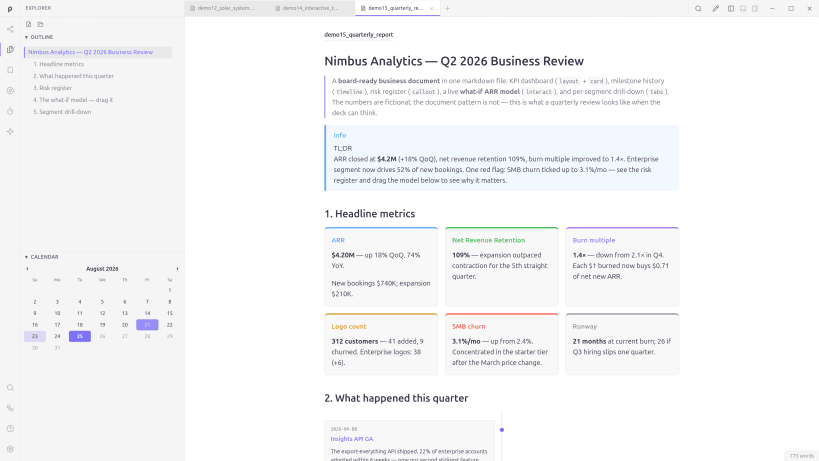This screenshot has width=819, height=461.
Task: Open the stopwatch timer icon in sidebar
Action: pyautogui.click(x=10, y=111)
